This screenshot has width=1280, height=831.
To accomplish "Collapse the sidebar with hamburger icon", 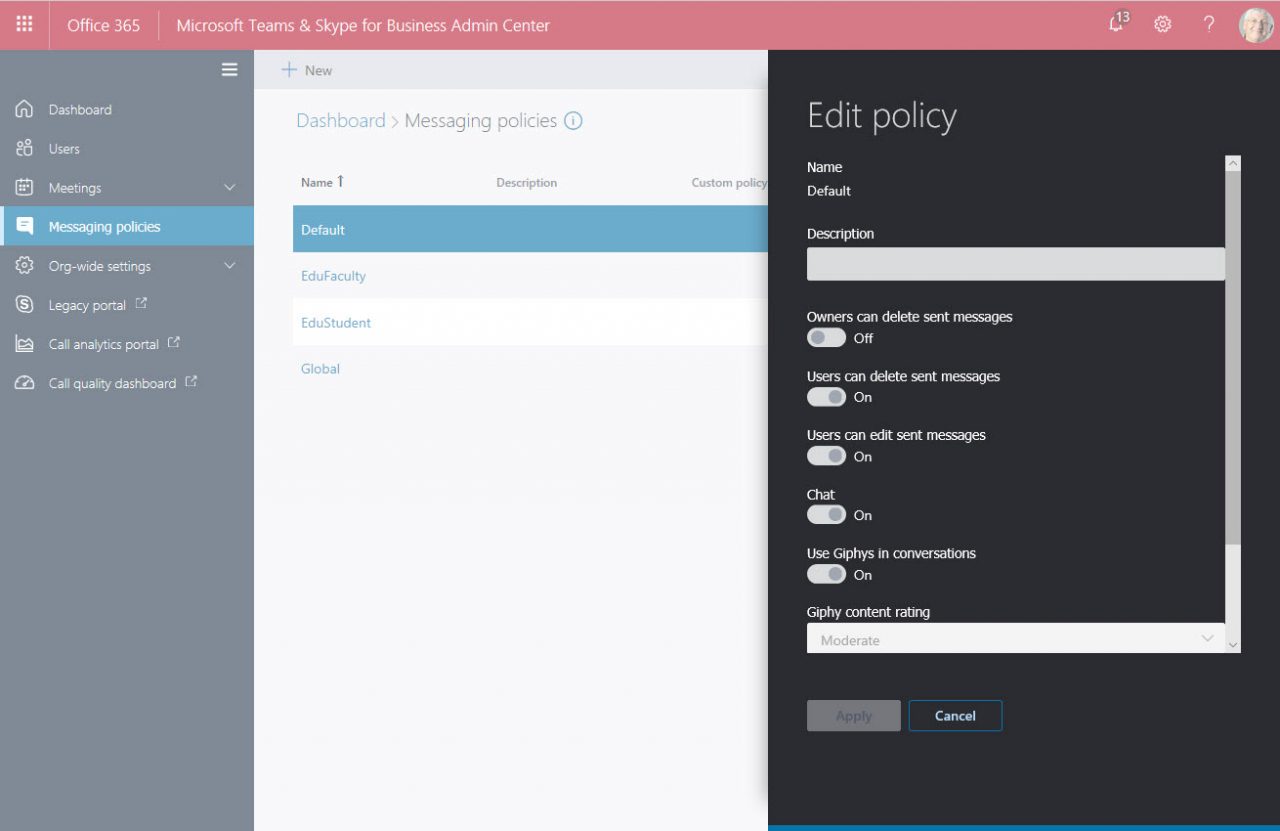I will coord(229,69).
